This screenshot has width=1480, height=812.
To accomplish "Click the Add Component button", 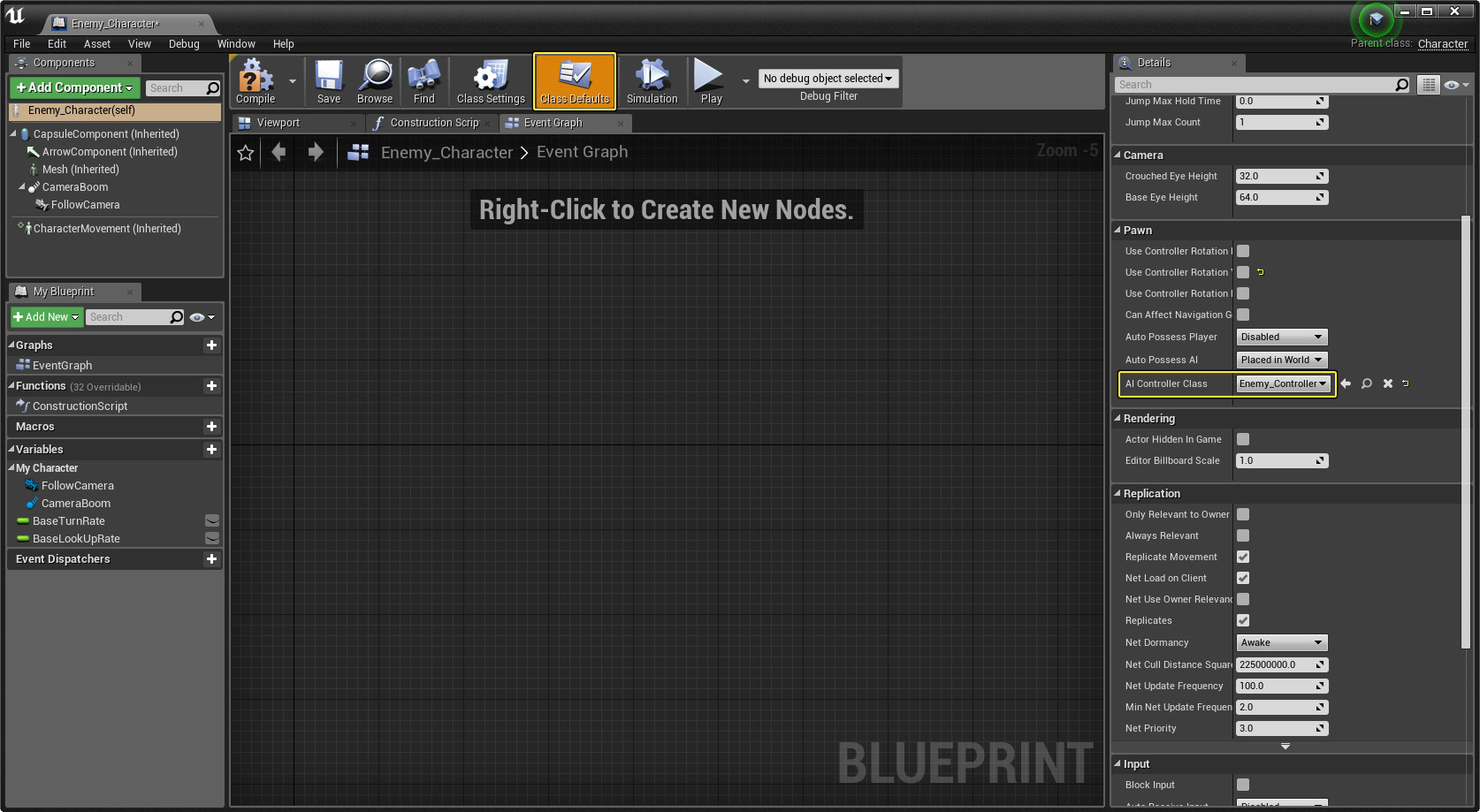I will [74, 87].
